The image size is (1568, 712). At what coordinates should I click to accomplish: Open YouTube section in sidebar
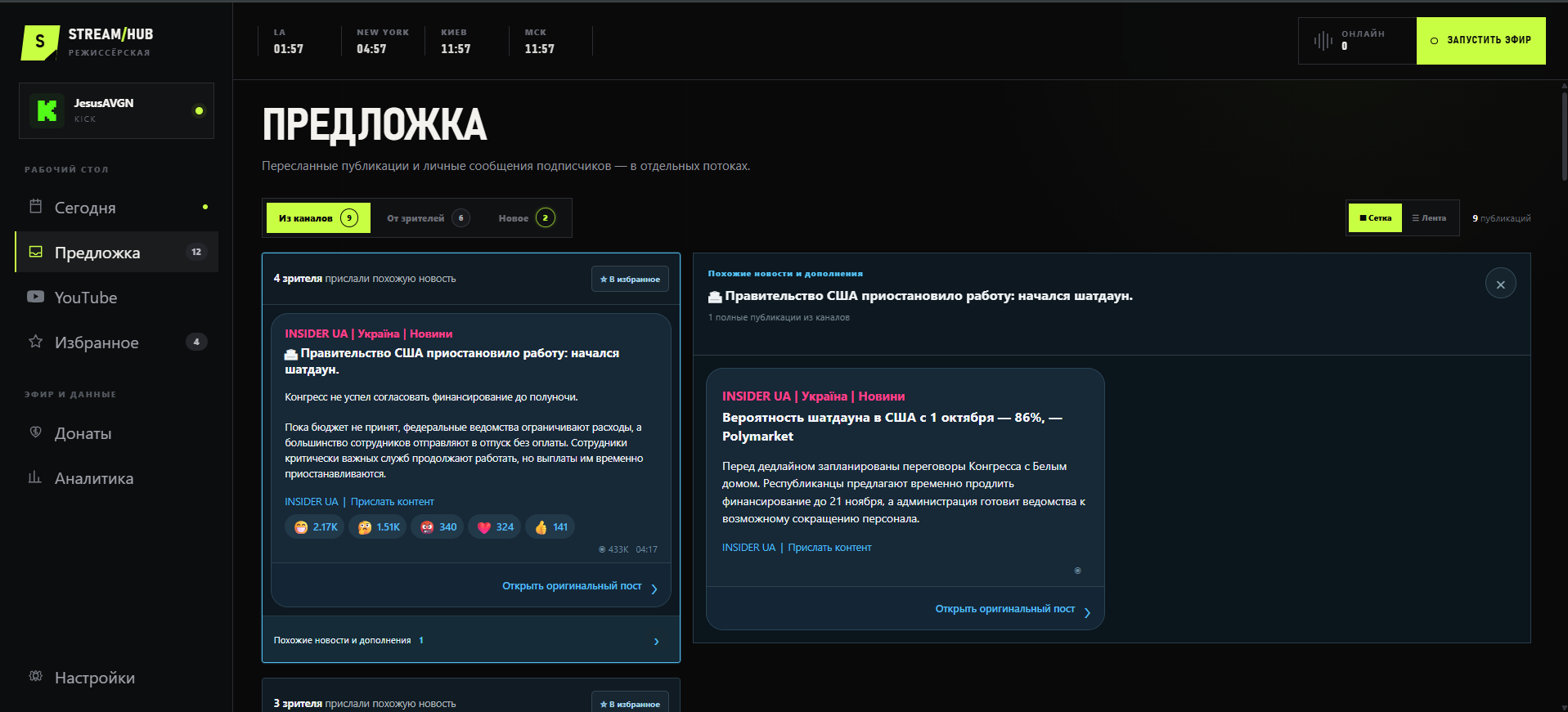click(x=117, y=297)
